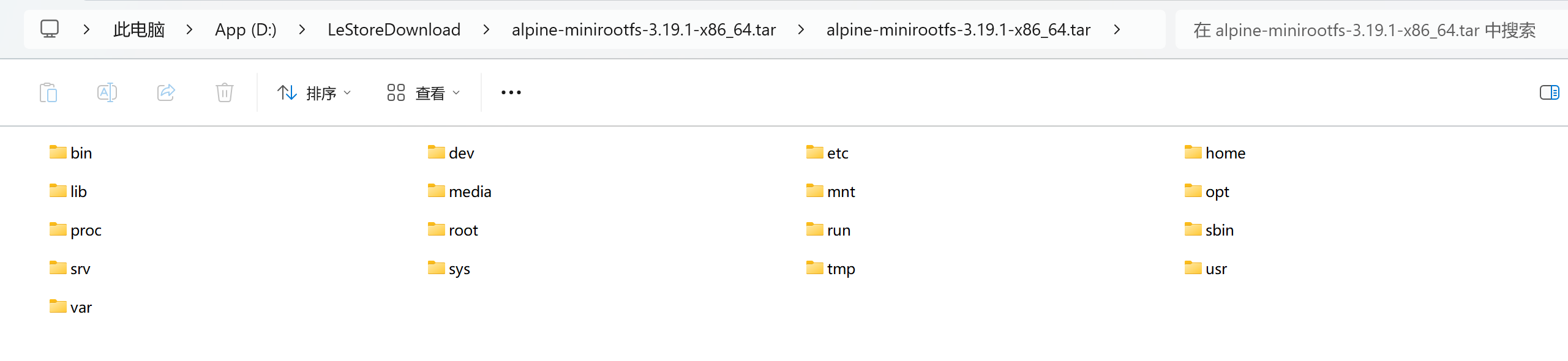The height and width of the screenshot is (361, 1568).
Task: Open the 查看 view dropdown
Action: 423,93
